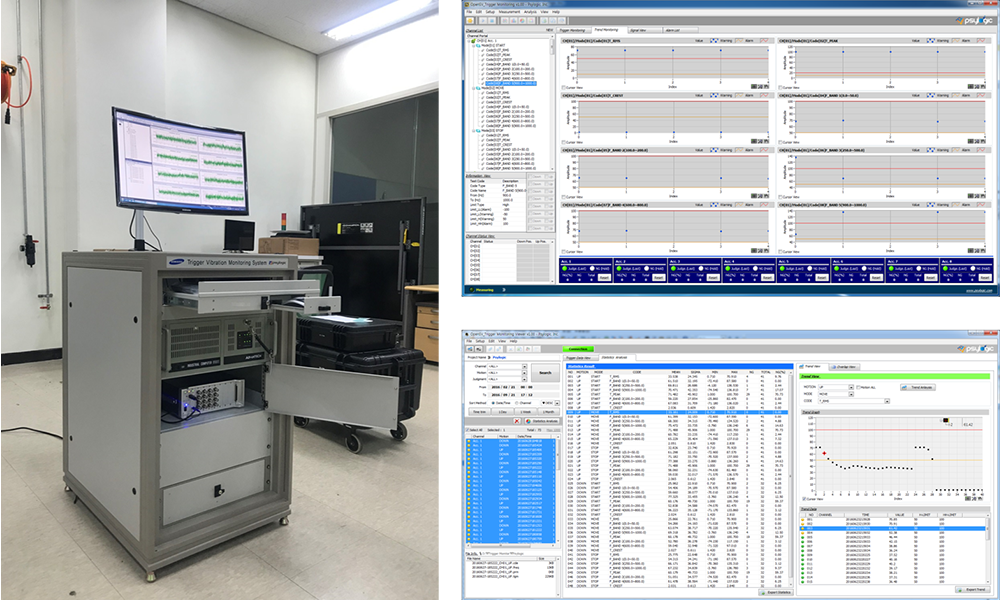1000x600 pixels.
Task: Toggle the Select All checkbox
Action: (x=469, y=429)
